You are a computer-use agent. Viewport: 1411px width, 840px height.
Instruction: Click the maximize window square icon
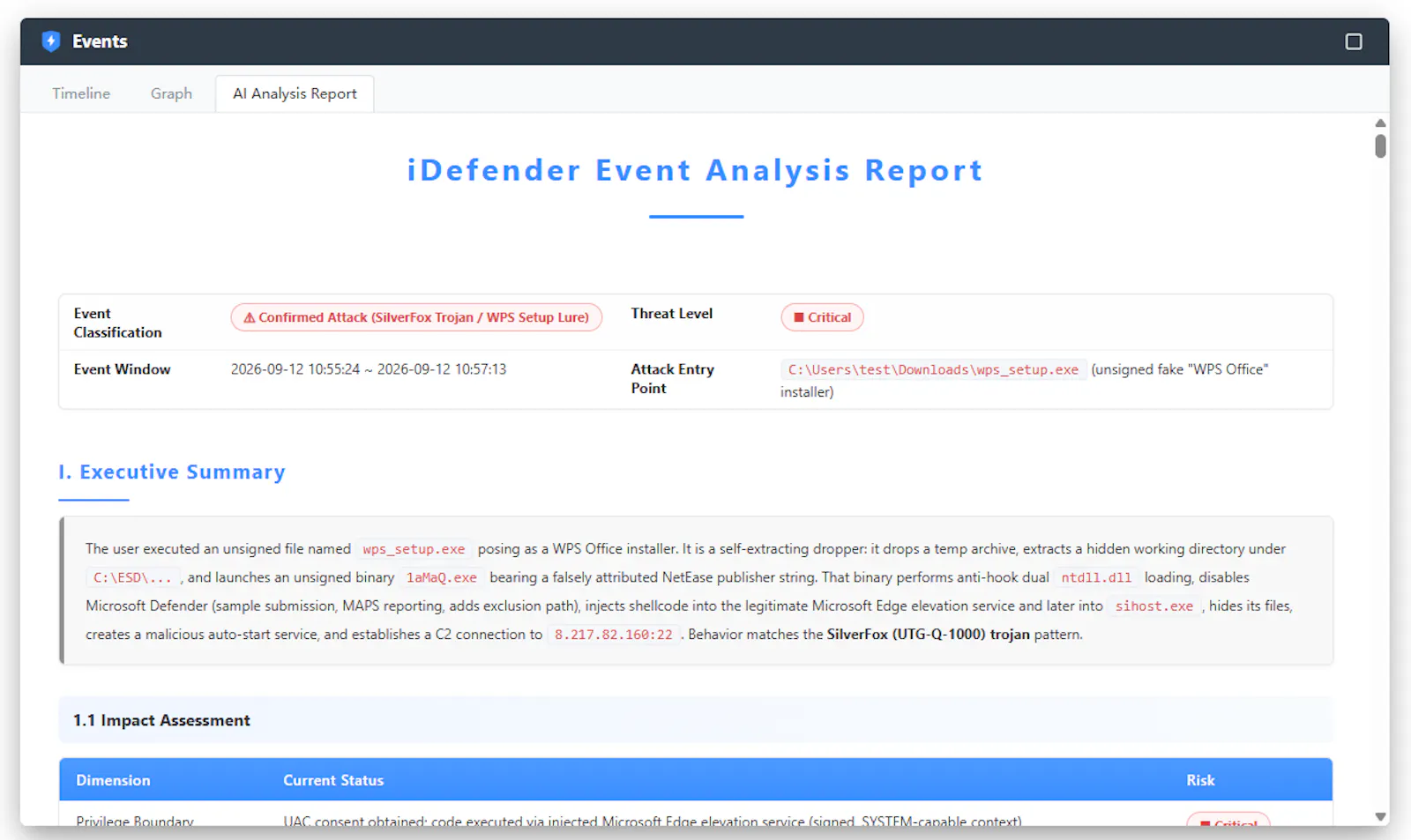1354,41
